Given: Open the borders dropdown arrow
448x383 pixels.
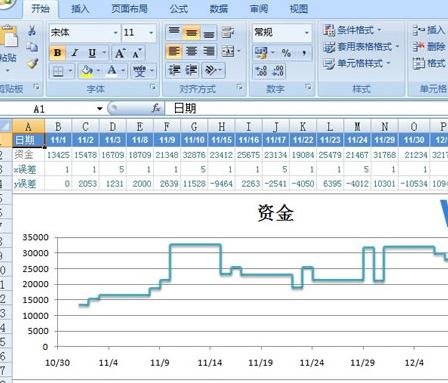Looking at the screenshot, I should pos(70,71).
